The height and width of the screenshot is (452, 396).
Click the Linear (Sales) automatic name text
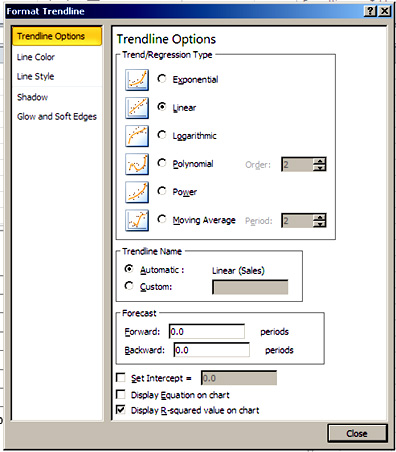click(x=238, y=270)
